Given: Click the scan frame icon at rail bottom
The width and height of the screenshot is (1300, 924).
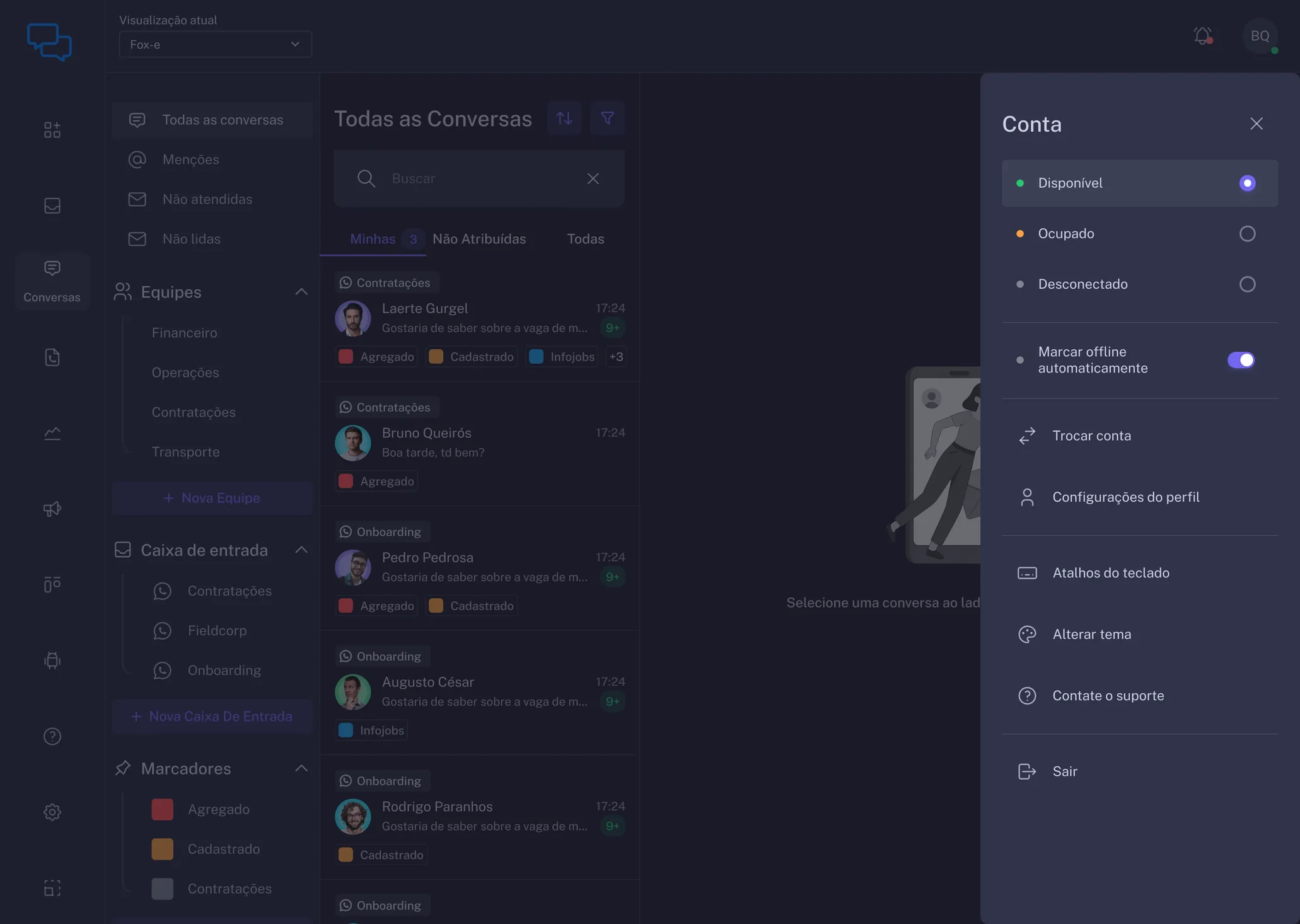Looking at the screenshot, I should [52, 888].
